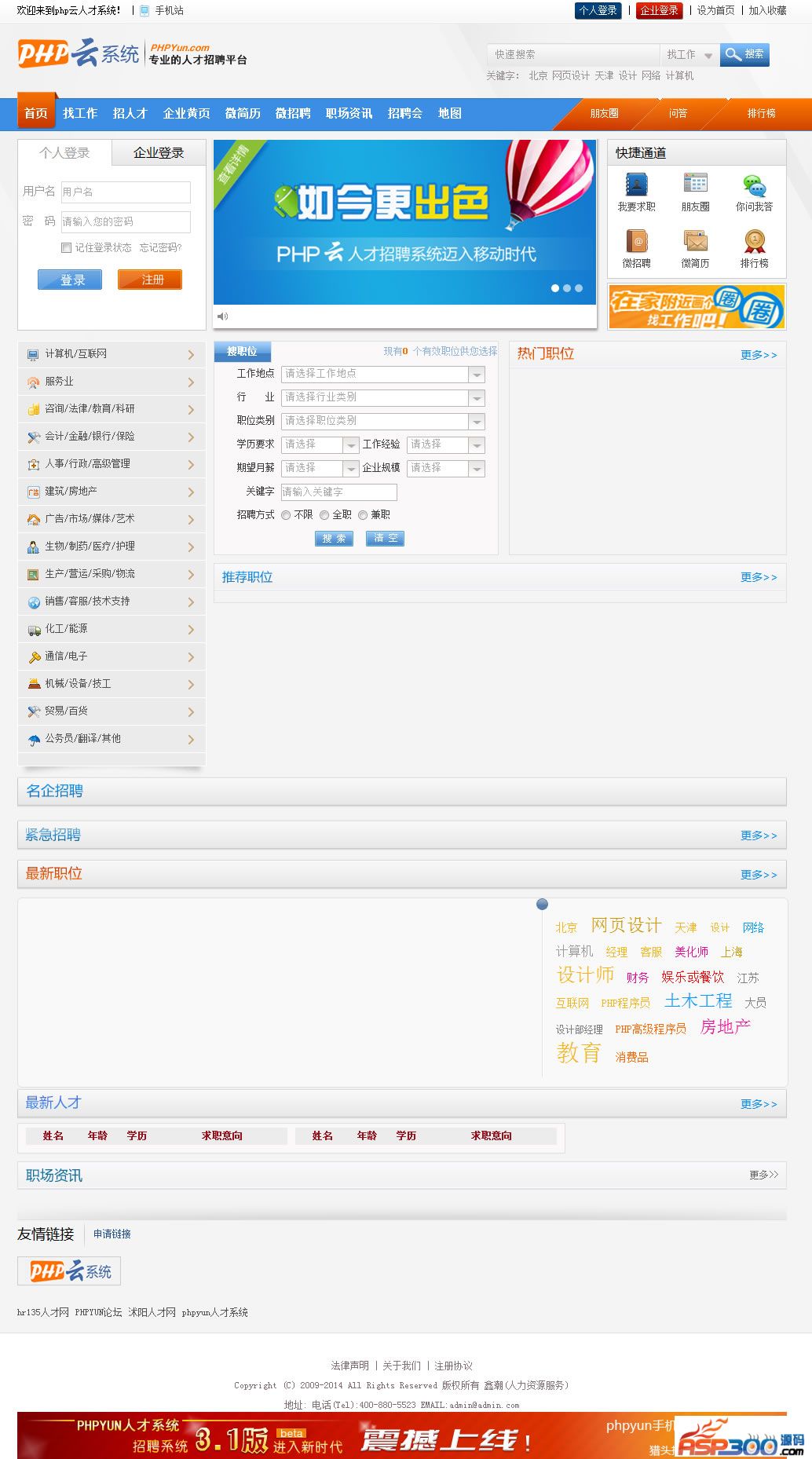This screenshot has width=812, height=1459.
Task: Click the 在家附近圈圈找工作 banner
Action: coord(697,306)
